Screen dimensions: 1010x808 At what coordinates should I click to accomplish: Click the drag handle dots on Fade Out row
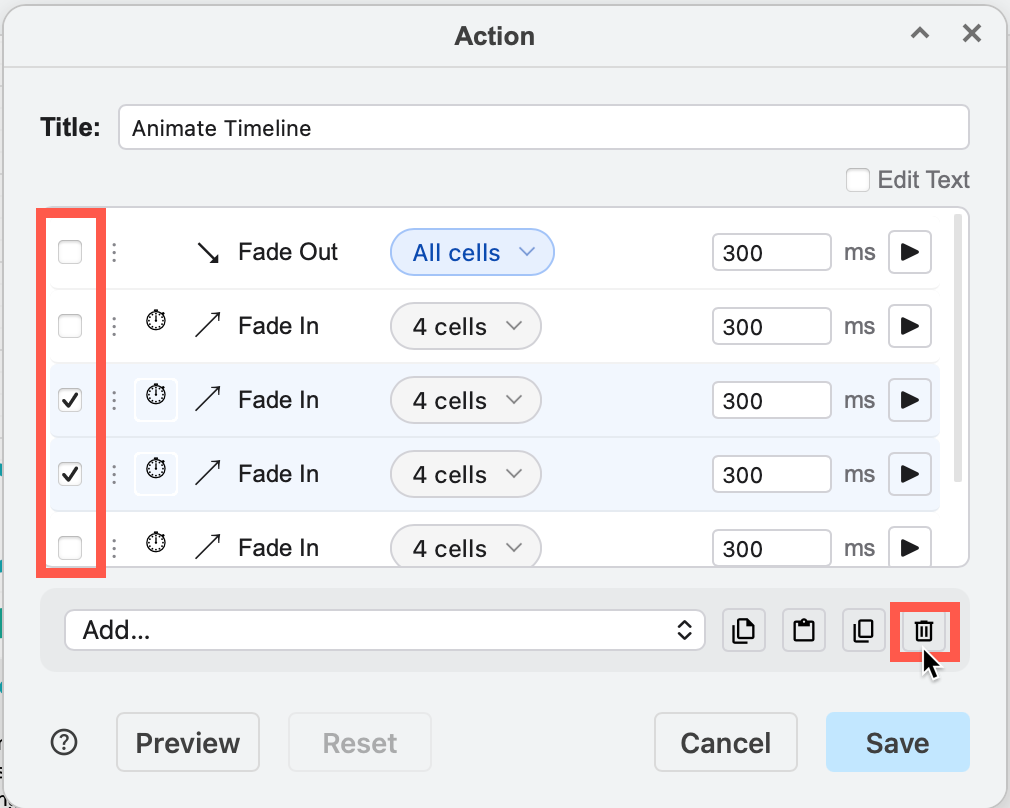pos(114,252)
